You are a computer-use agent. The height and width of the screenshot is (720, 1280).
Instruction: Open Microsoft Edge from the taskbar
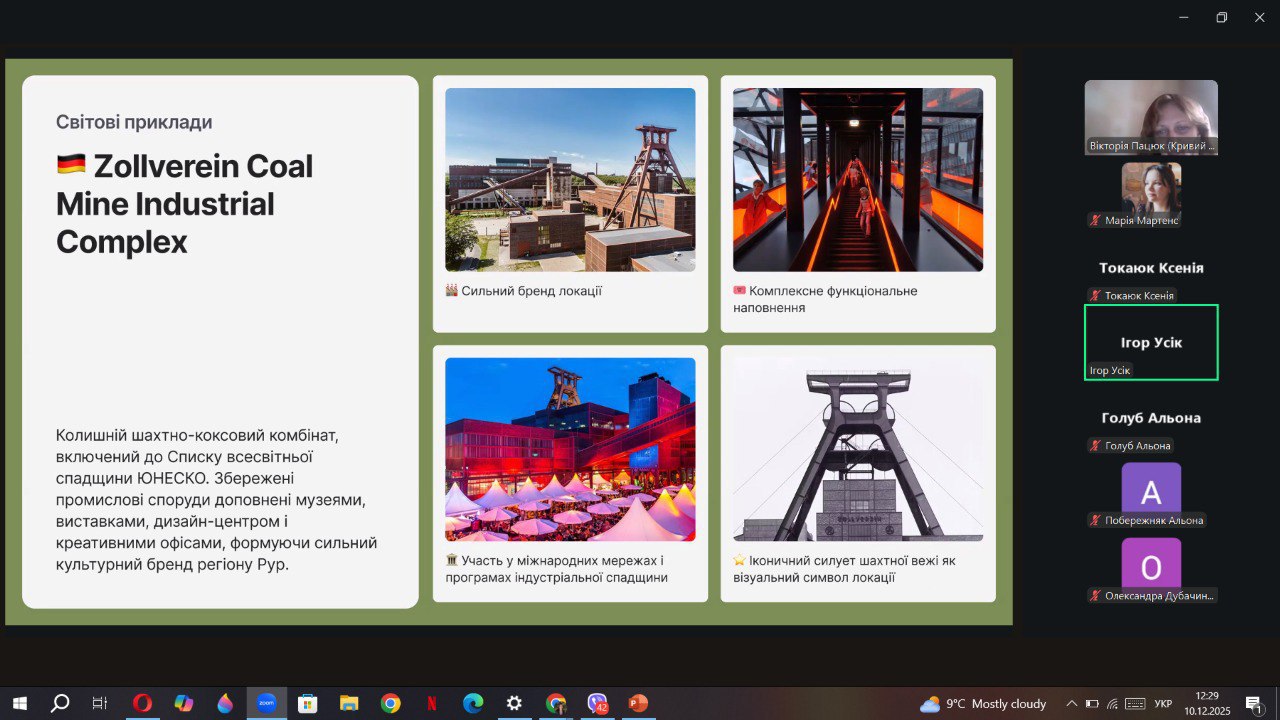[472, 703]
